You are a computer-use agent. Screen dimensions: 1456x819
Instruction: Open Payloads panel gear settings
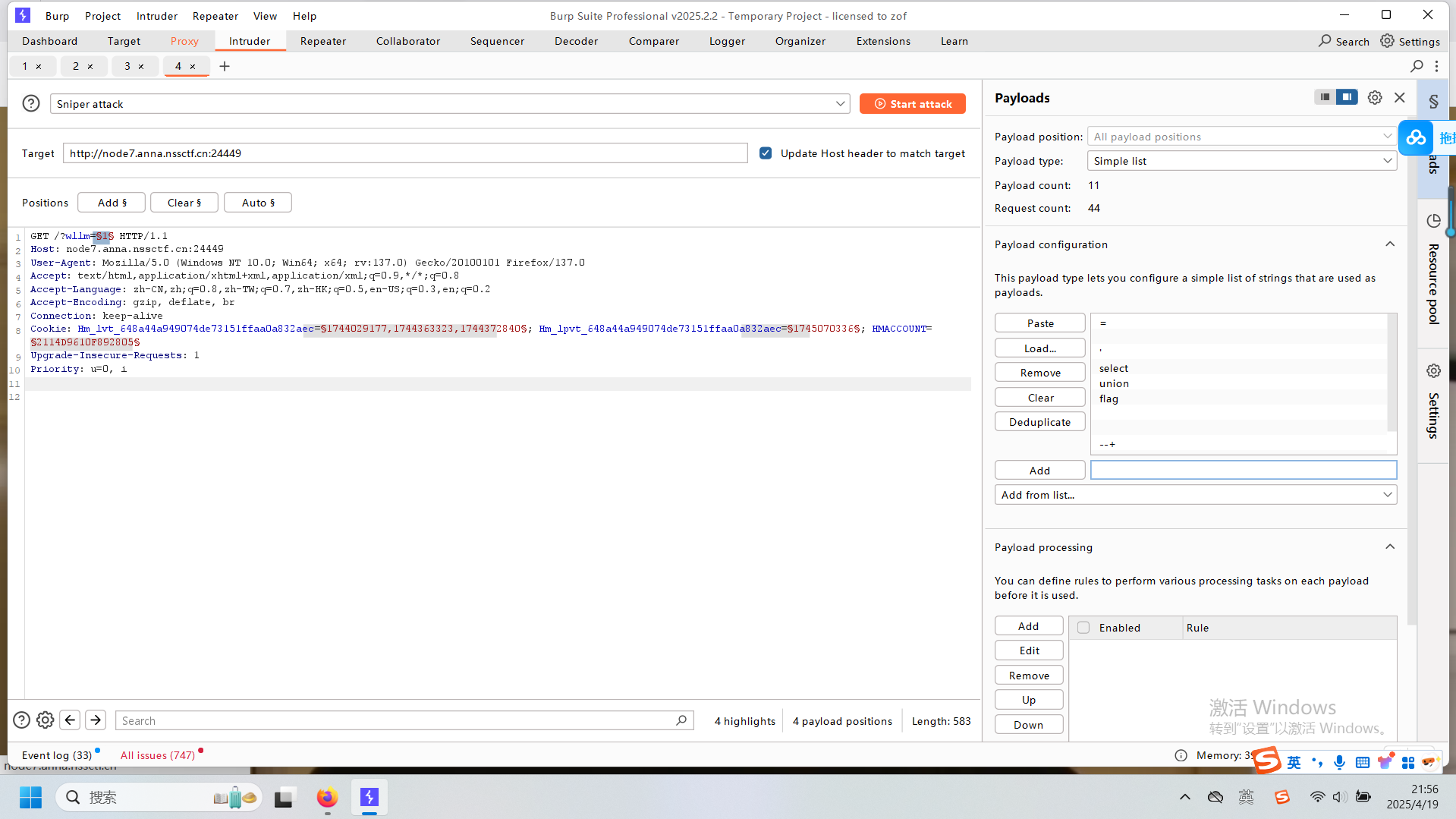coord(1375,97)
